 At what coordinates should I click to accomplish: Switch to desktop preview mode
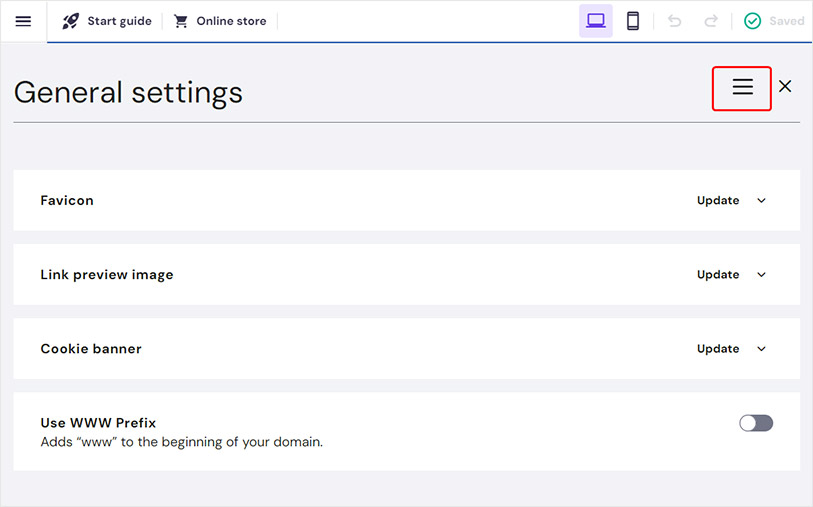(596, 21)
